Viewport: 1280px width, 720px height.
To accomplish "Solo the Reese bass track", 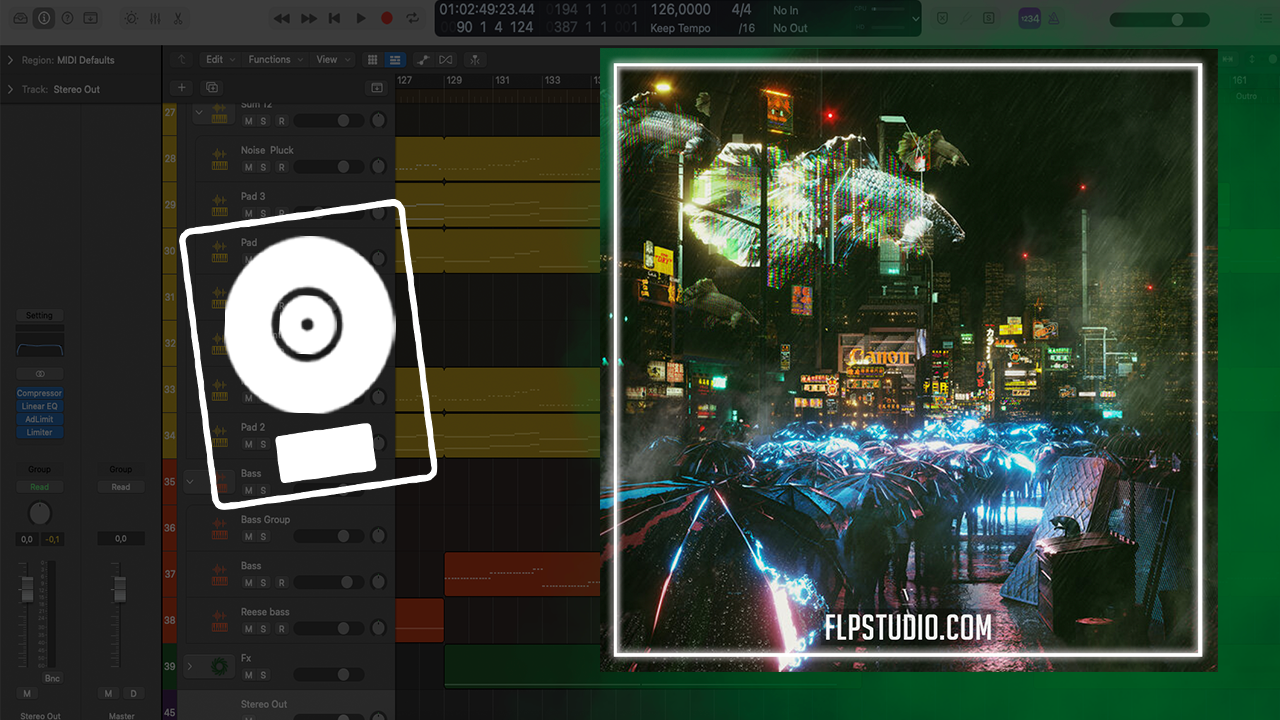I will [x=263, y=629].
